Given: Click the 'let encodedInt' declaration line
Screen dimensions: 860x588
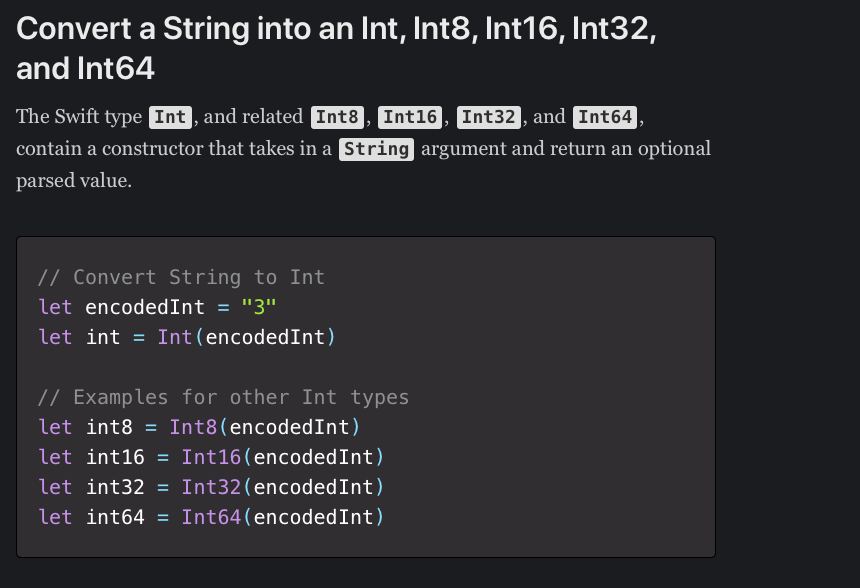Looking at the screenshot, I should (x=157, y=307).
